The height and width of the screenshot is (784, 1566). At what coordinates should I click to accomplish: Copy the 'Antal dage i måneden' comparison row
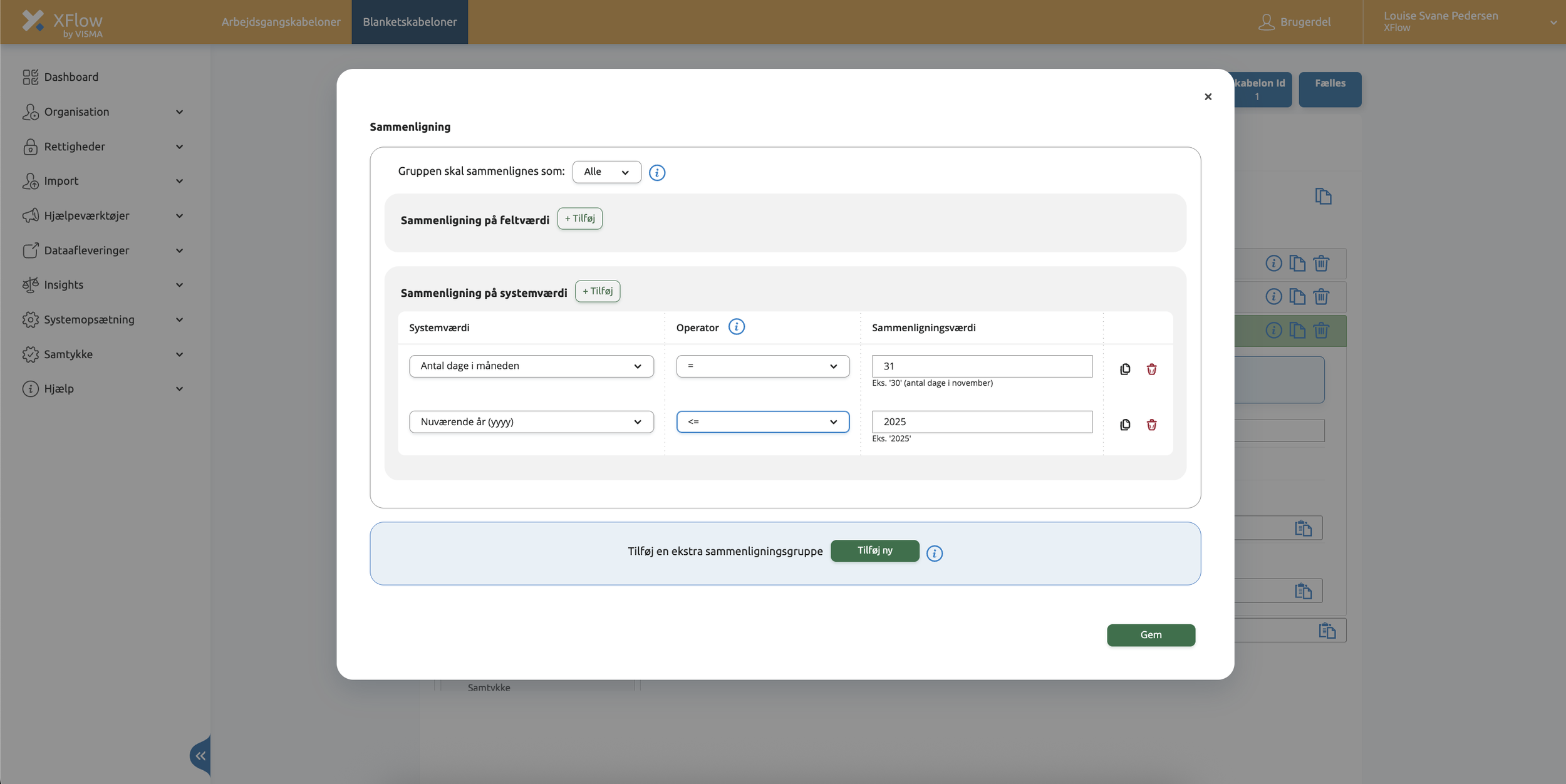tap(1125, 369)
